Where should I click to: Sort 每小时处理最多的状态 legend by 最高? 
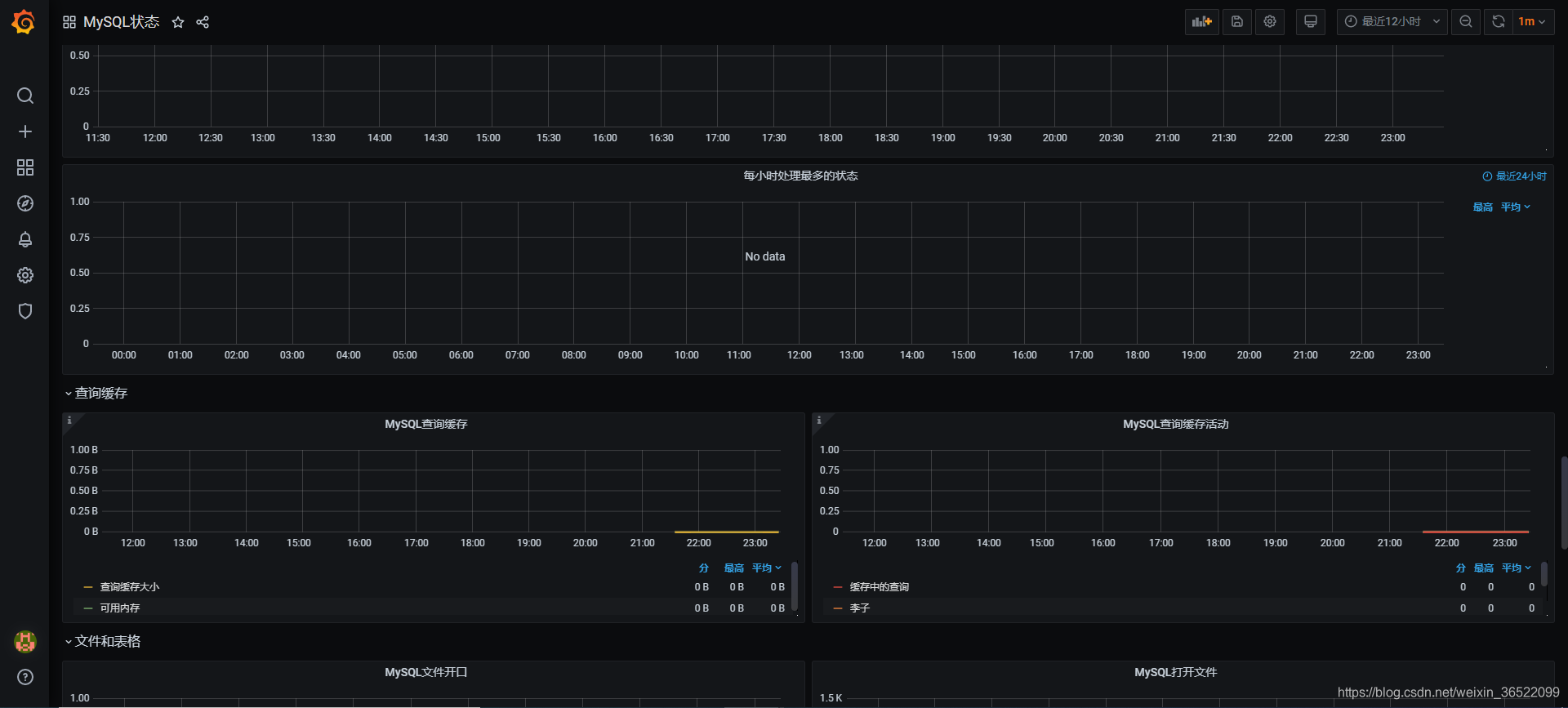tap(1483, 207)
